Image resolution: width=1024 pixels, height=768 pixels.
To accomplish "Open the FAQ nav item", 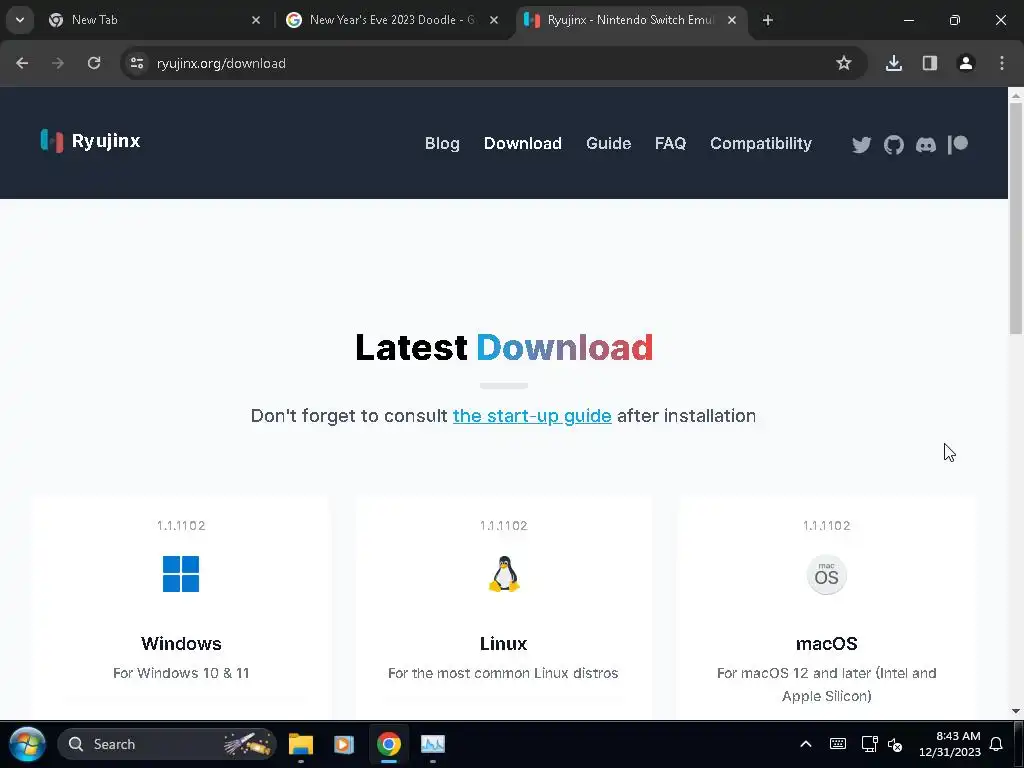I will [x=671, y=144].
